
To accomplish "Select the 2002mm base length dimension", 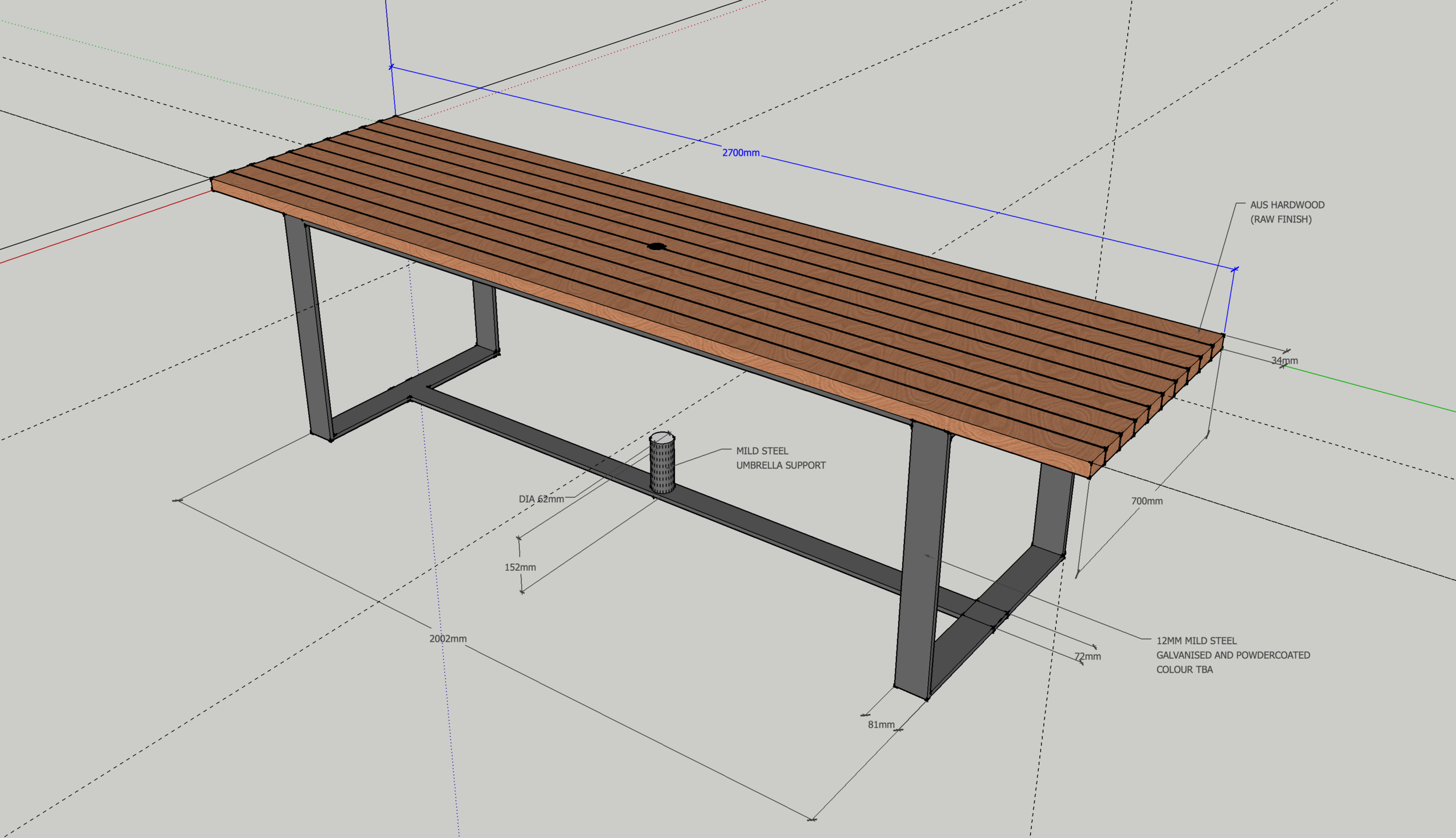I will click(x=448, y=639).
